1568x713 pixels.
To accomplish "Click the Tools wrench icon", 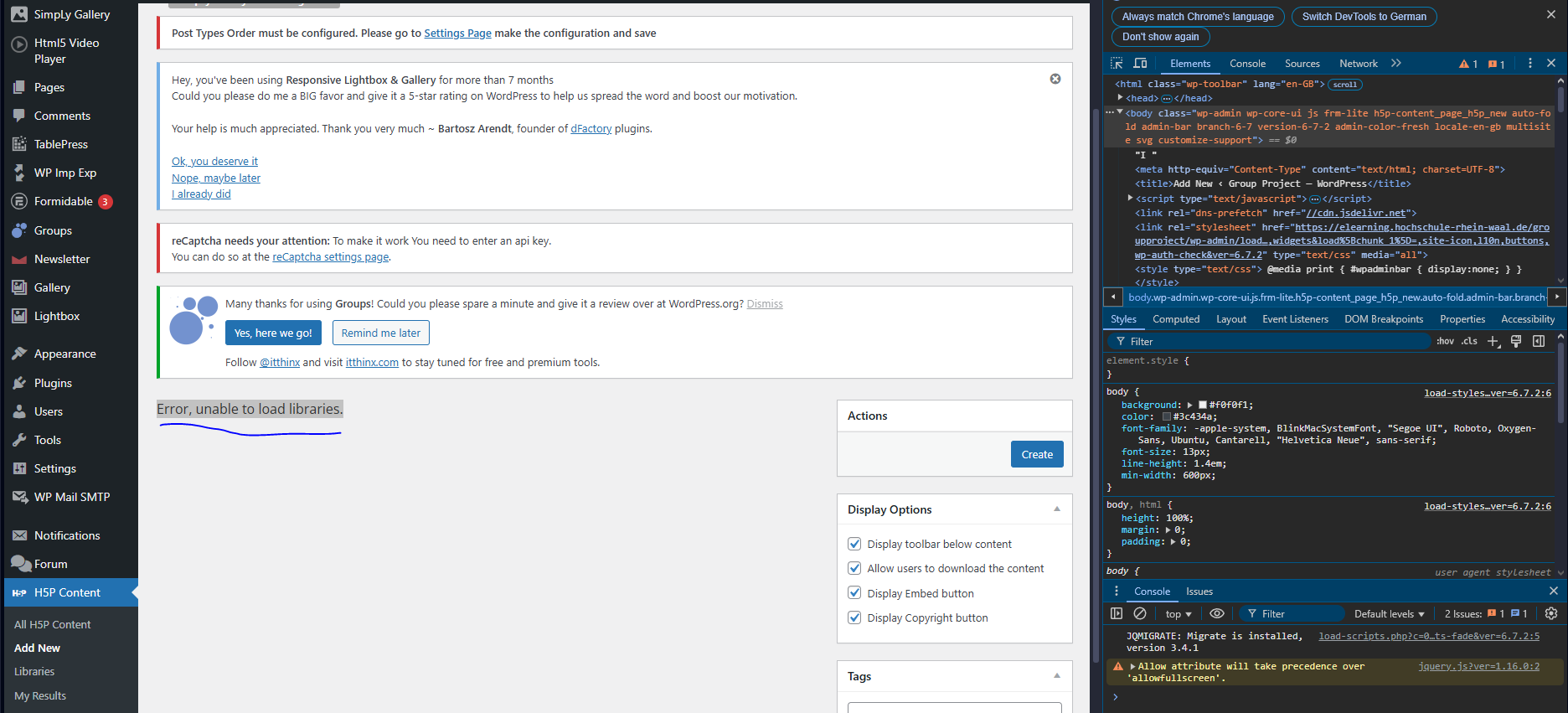I will click(x=19, y=440).
